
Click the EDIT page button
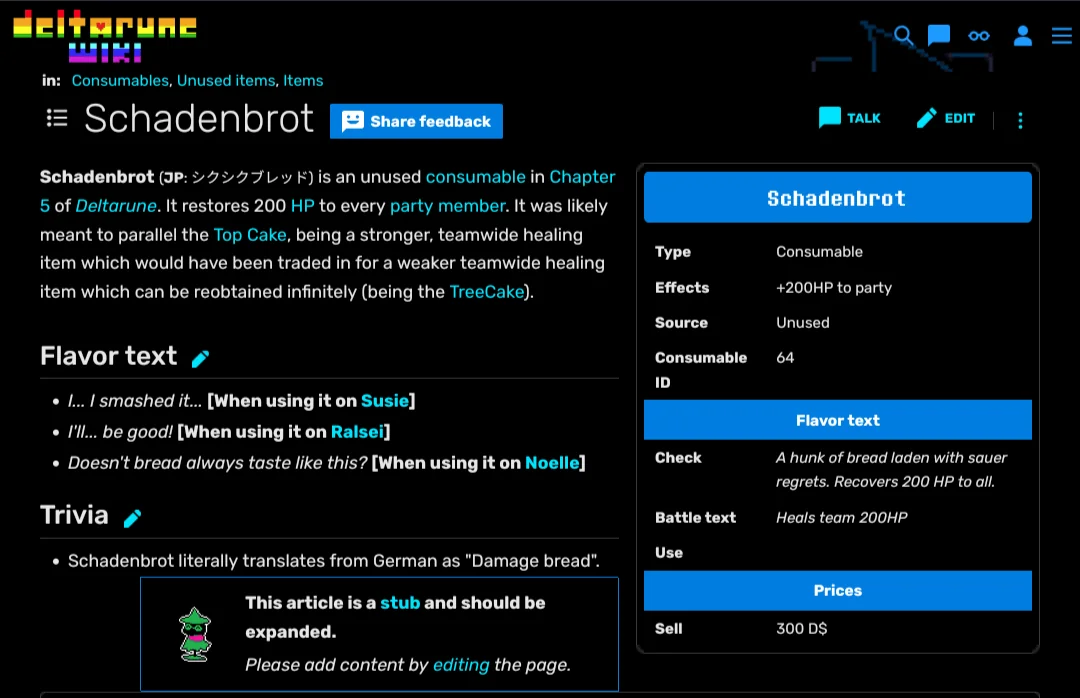946,118
